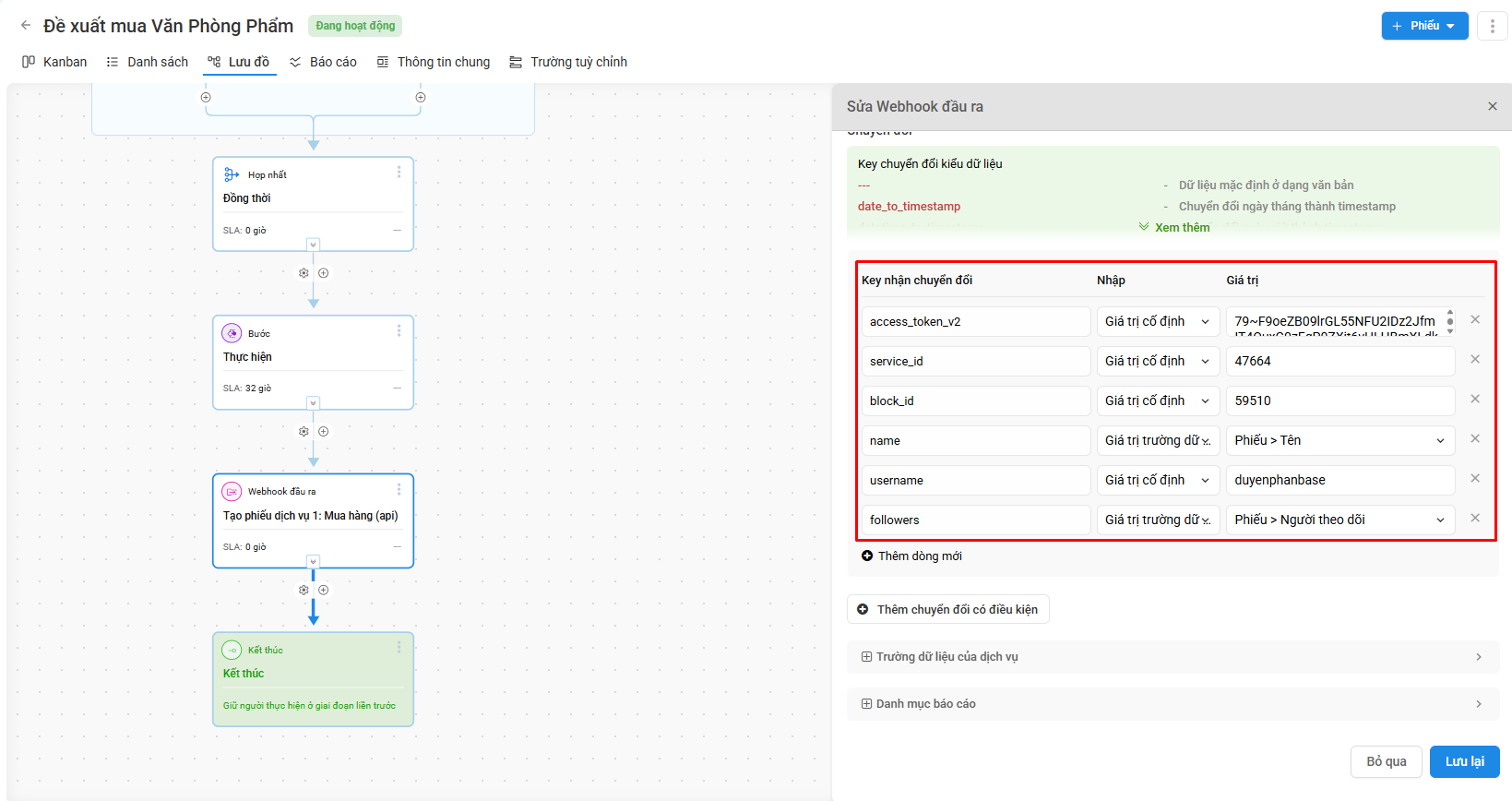Open the Thông tin chung tab
Viewport: 1512px width, 801px height.
tap(433, 62)
